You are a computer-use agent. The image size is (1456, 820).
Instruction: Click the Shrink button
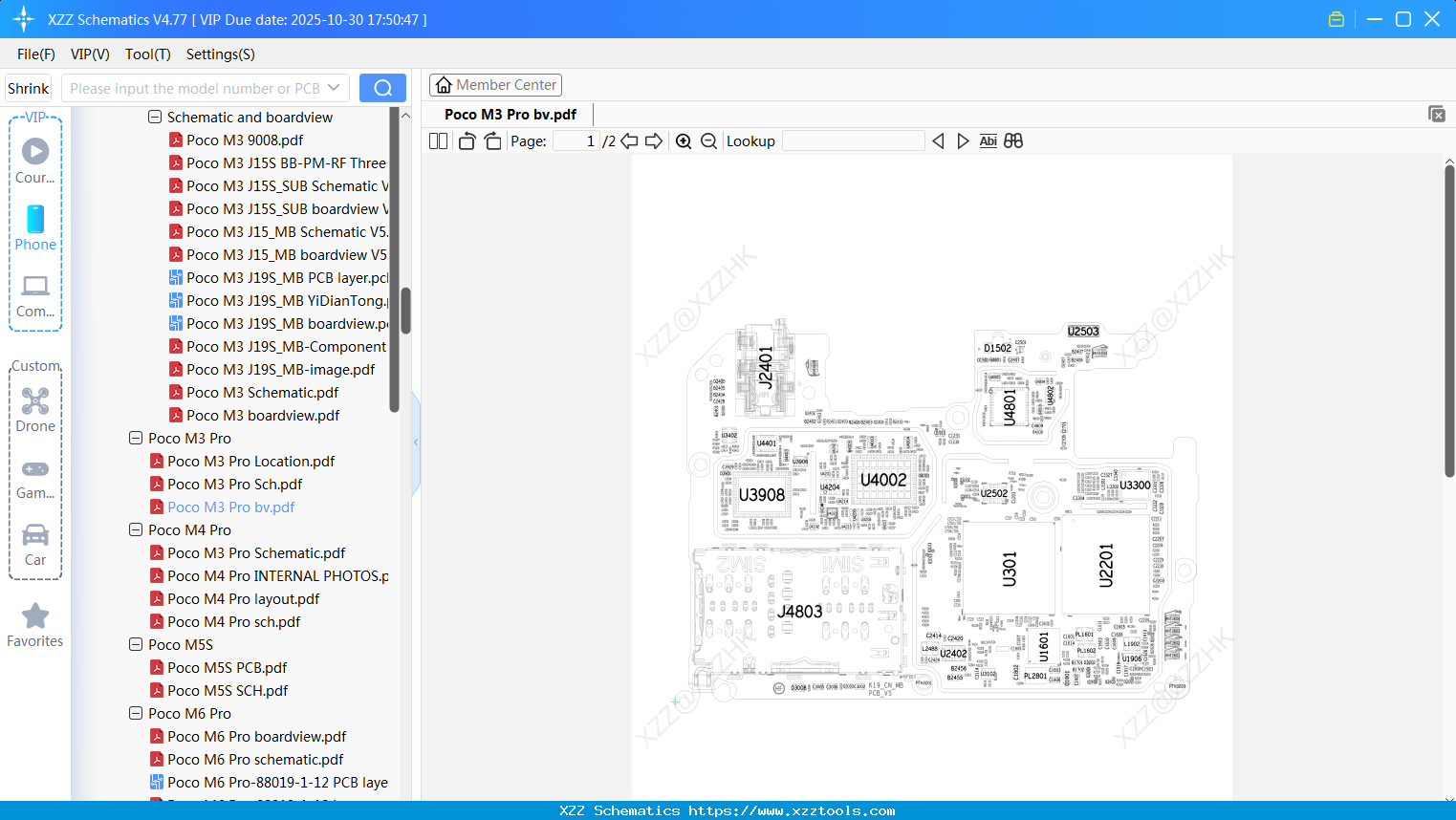[x=29, y=88]
